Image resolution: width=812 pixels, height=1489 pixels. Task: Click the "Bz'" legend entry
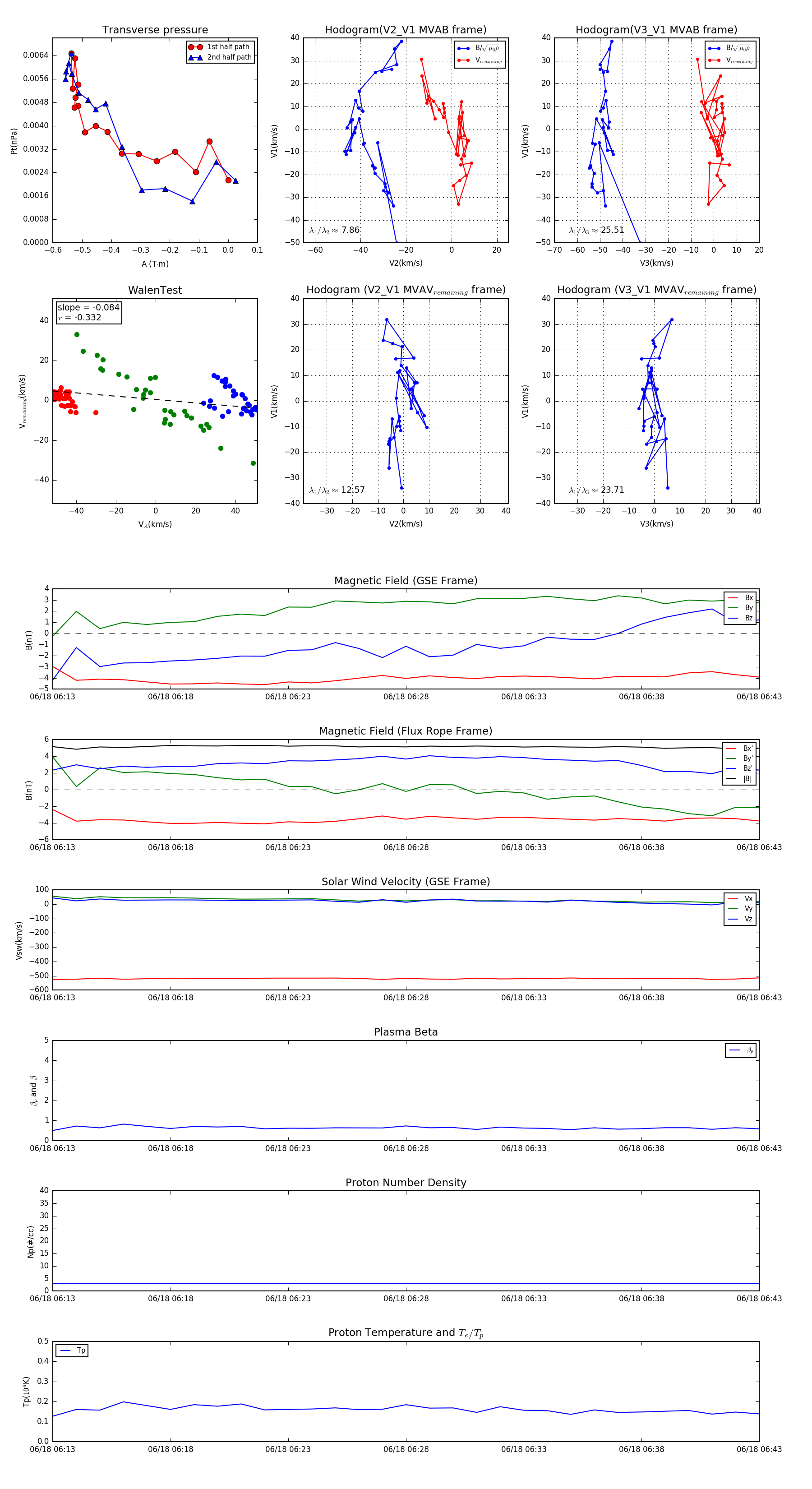[739, 768]
